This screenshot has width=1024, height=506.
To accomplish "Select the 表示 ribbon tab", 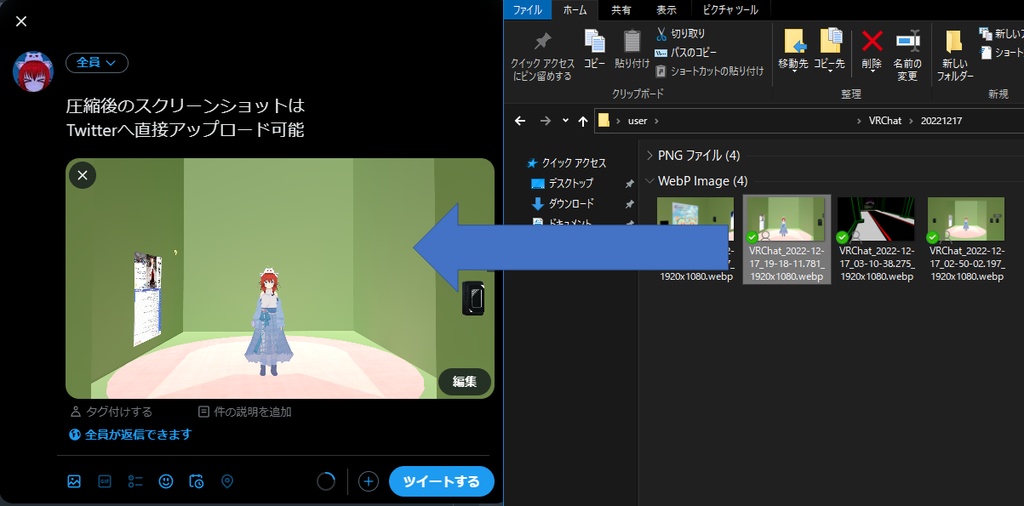I will point(666,10).
